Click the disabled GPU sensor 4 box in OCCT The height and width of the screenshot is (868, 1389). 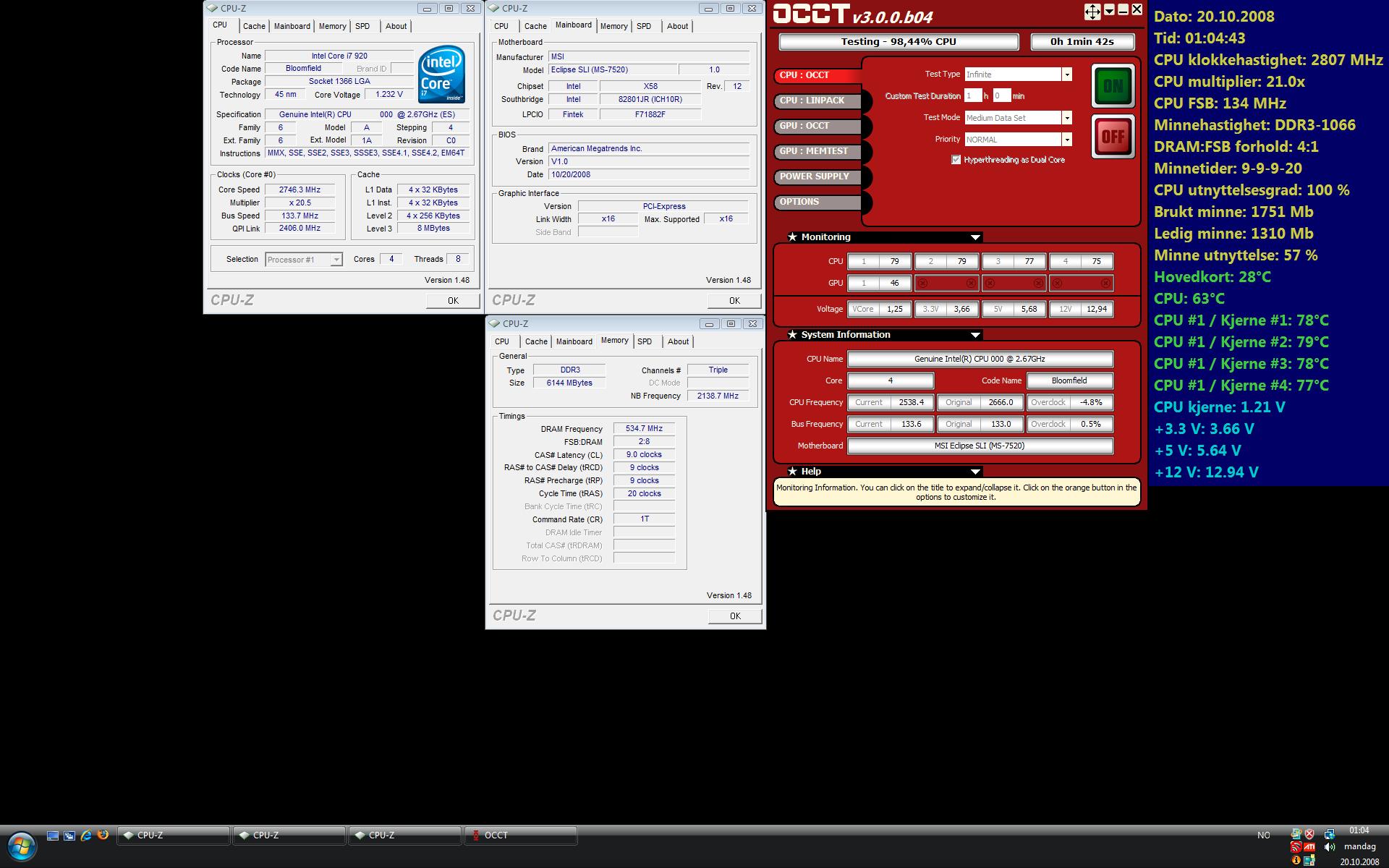(1081, 284)
